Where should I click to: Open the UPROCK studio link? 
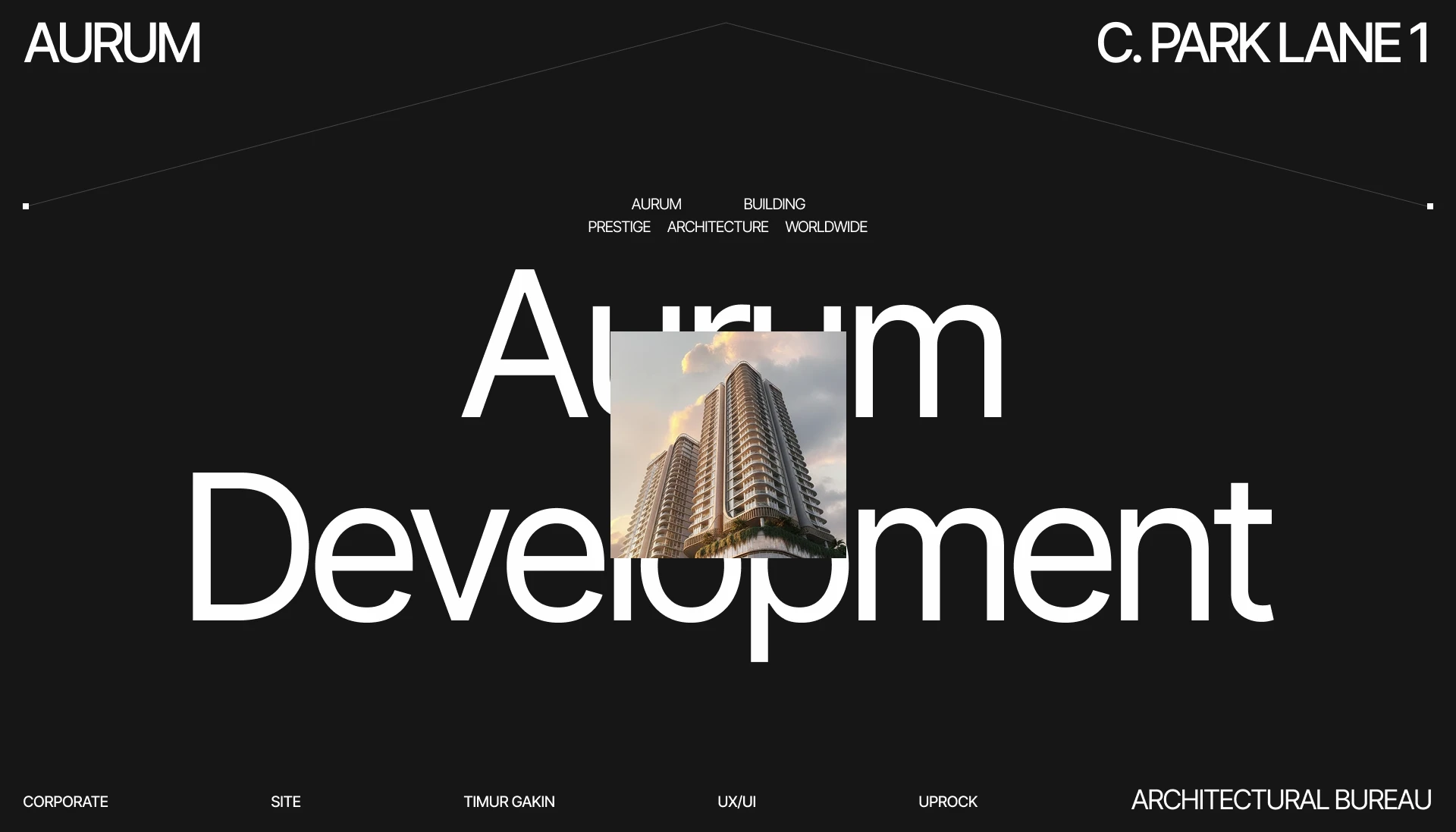point(948,802)
